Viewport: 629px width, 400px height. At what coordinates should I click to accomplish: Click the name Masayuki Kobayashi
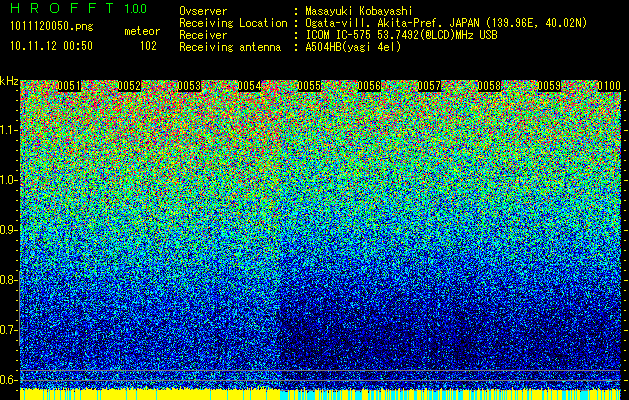[x=359, y=11]
